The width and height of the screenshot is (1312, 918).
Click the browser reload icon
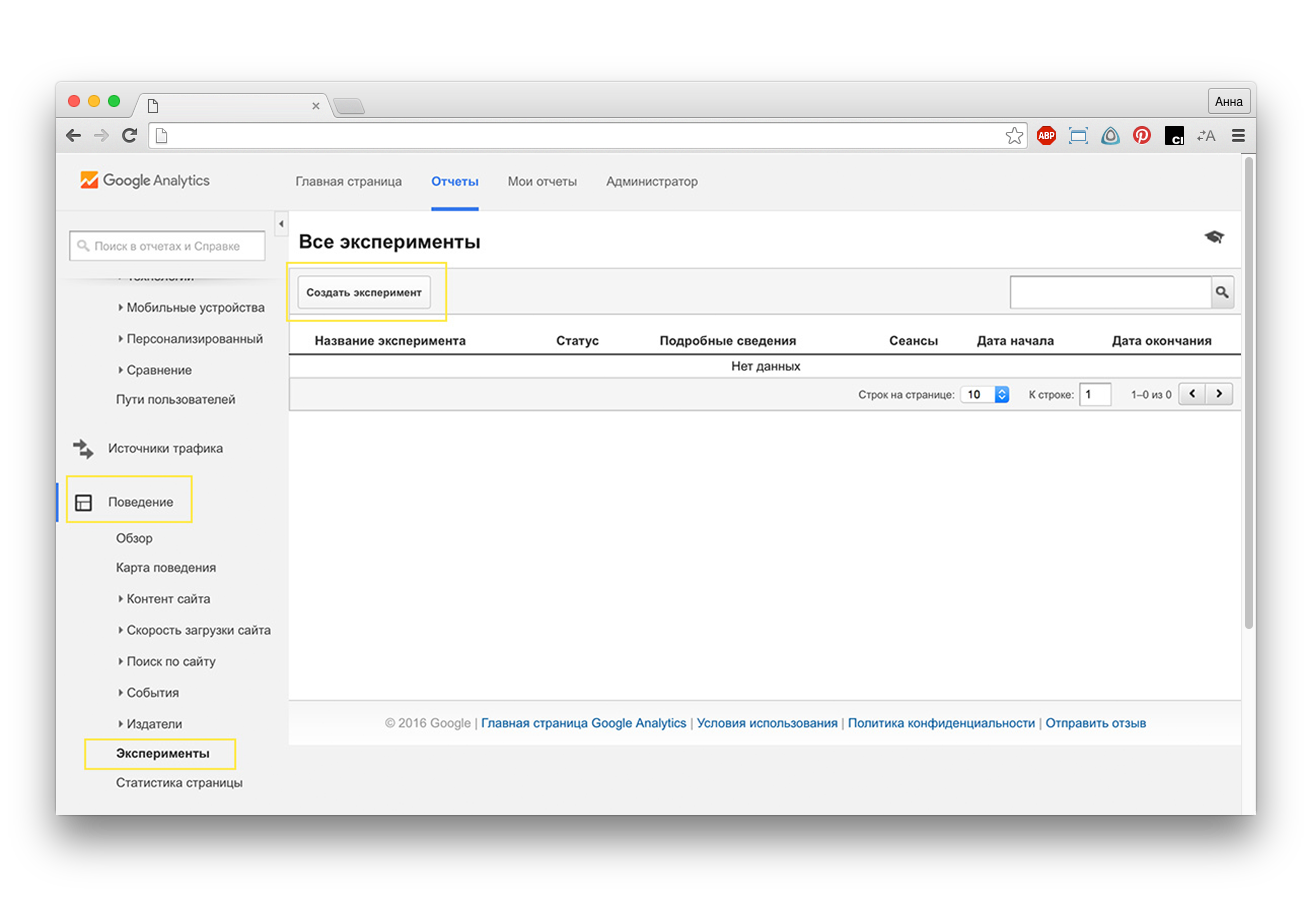[x=129, y=136]
